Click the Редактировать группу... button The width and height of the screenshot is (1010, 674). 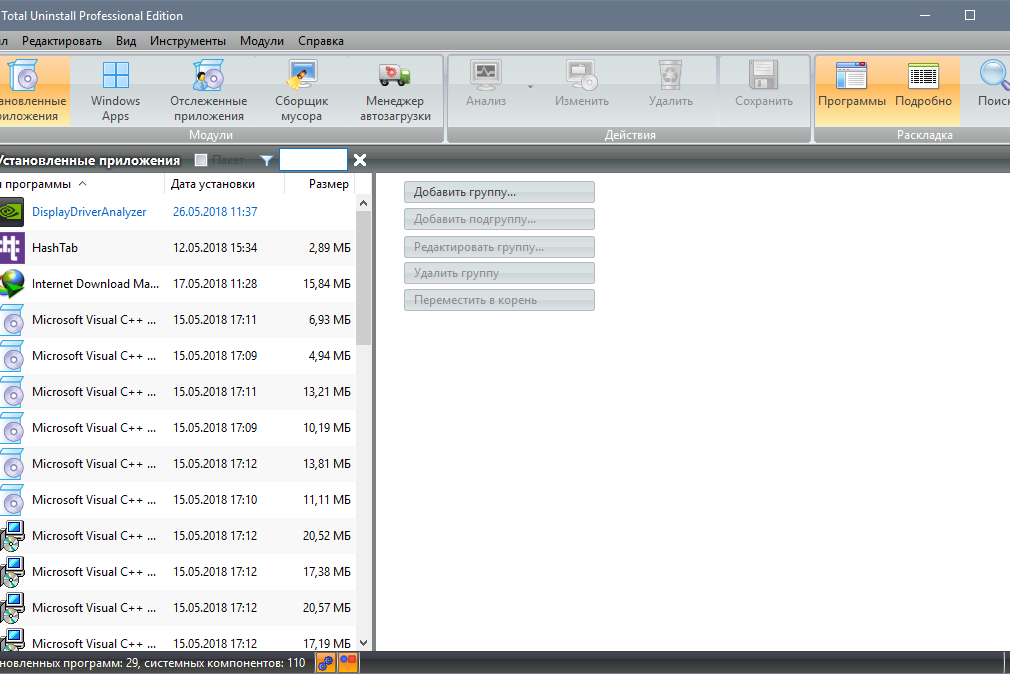499,247
